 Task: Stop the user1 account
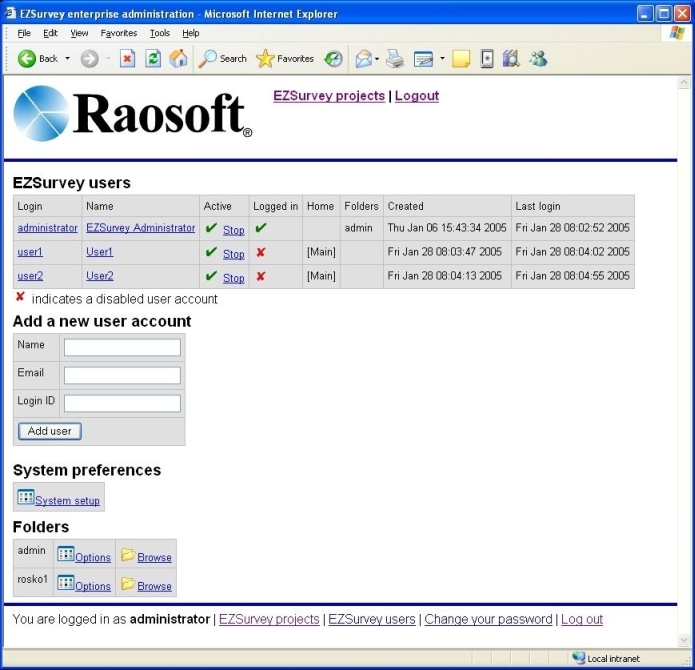tap(233, 254)
